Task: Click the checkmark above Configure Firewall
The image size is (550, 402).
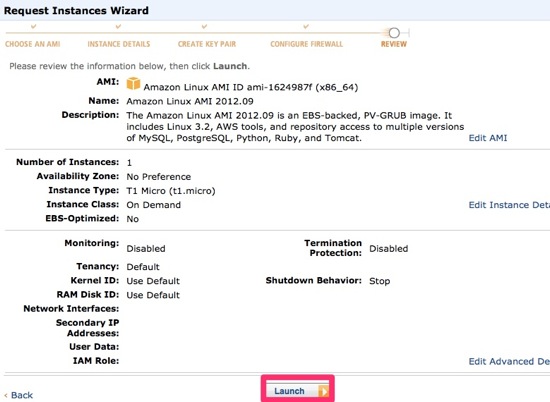Action: (306, 26)
